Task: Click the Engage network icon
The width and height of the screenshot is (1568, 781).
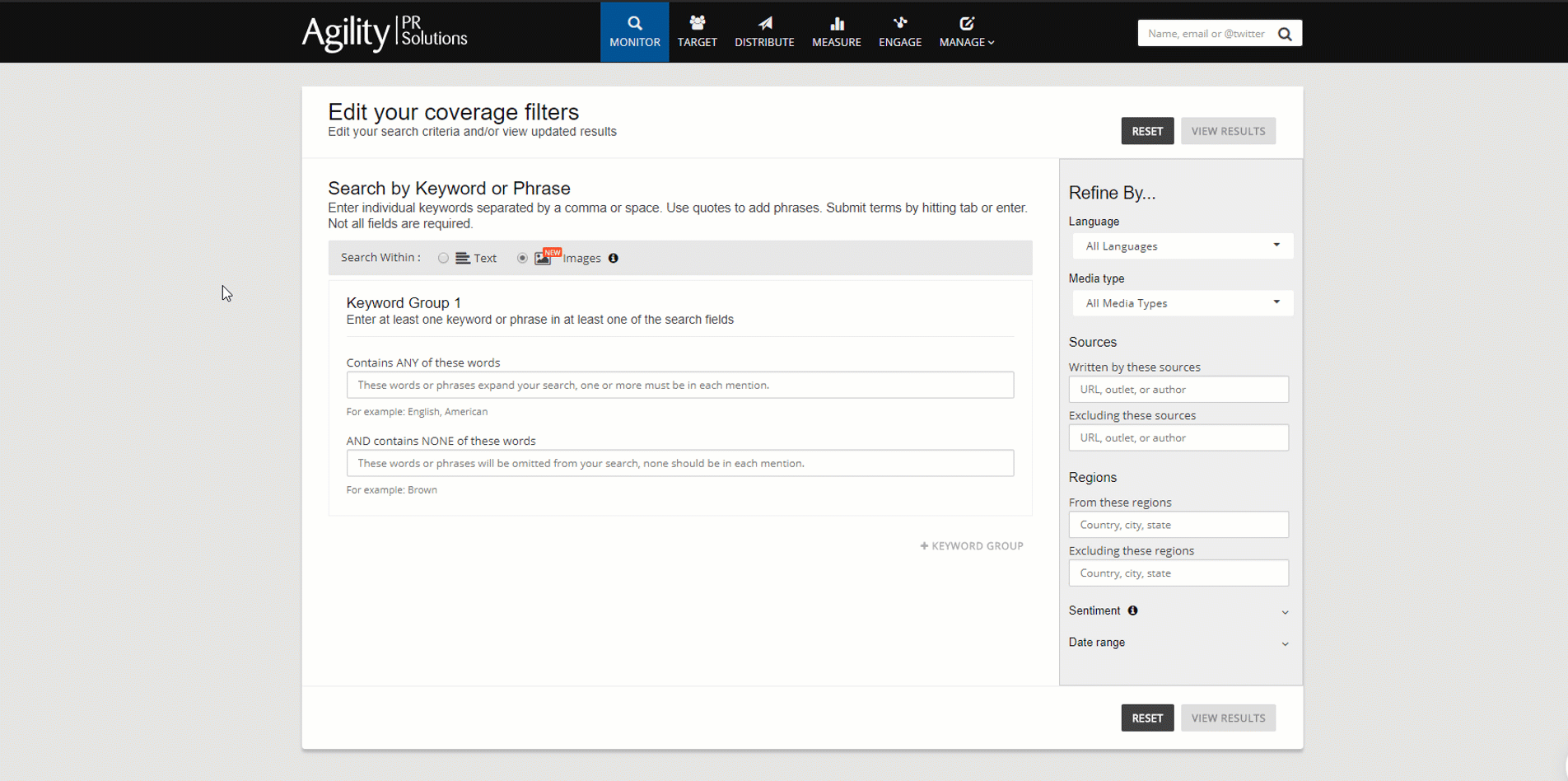Action: pos(900,23)
